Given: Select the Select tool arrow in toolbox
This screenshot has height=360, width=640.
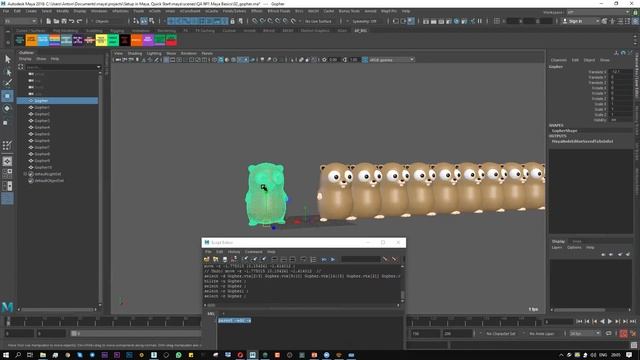Looking at the screenshot, I should pos(7,59).
